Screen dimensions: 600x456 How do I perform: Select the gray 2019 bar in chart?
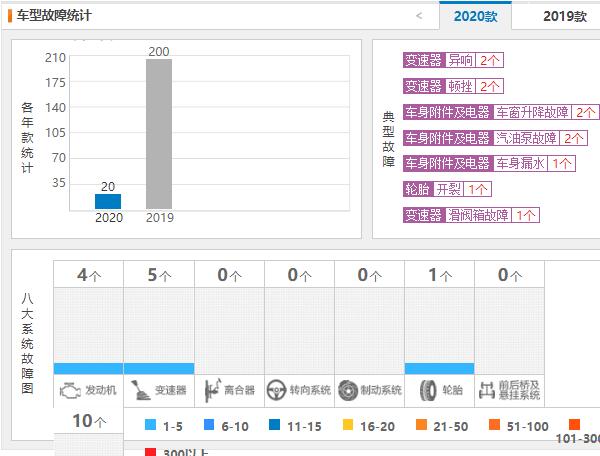click(x=159, y=134)
